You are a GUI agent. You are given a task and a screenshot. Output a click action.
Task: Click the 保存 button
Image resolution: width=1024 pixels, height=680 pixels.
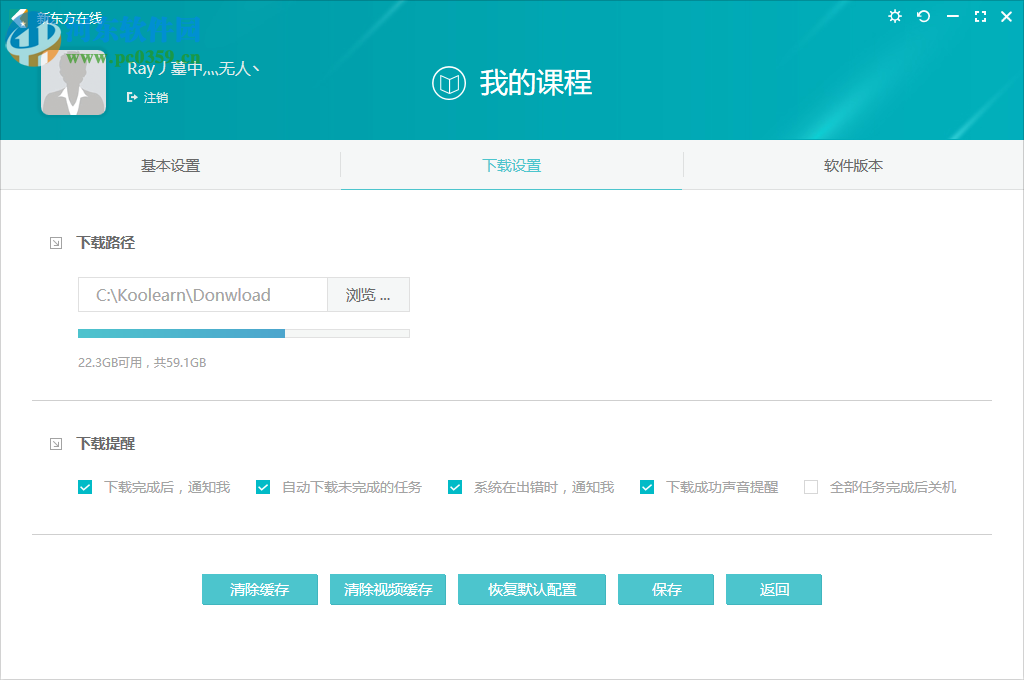pyautogui.click(x=665, y=589)
